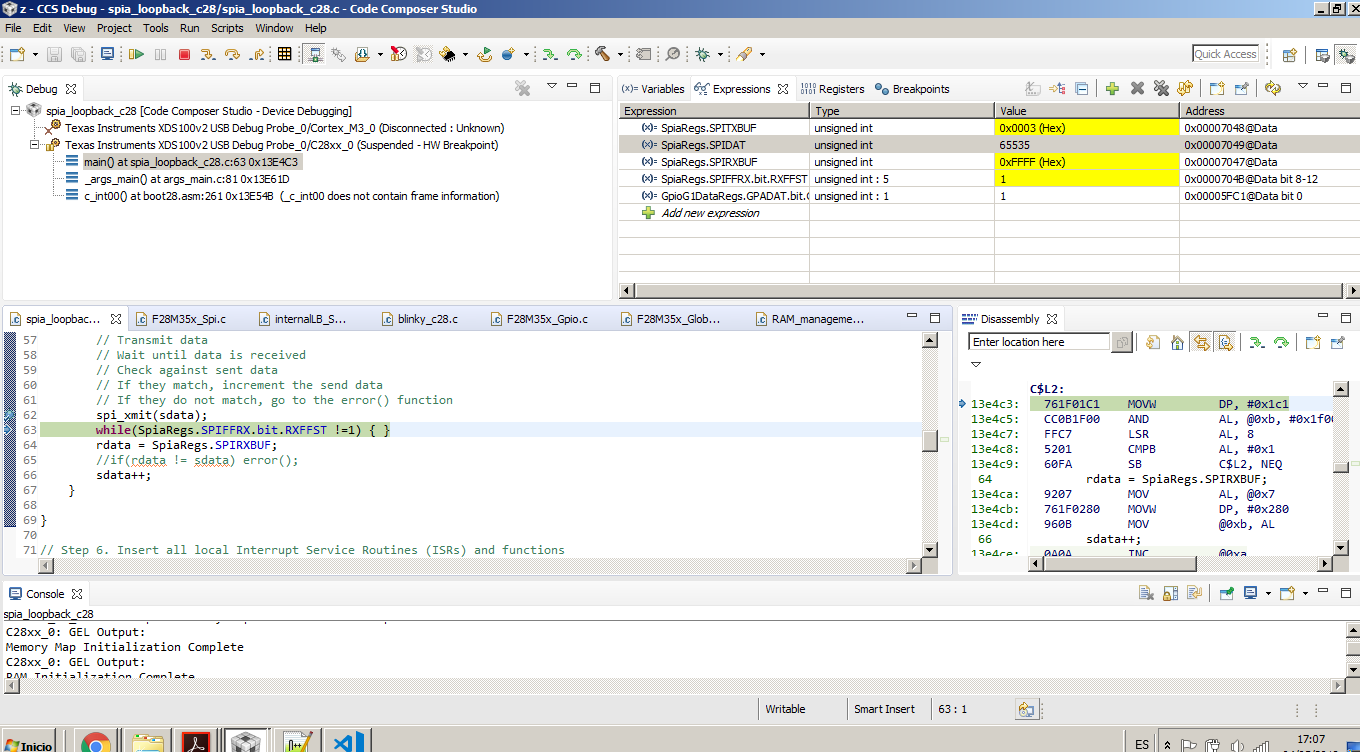Resume program execution with green play icon
The height and width of the screenshot is (752, 1360).
[137, 55]
